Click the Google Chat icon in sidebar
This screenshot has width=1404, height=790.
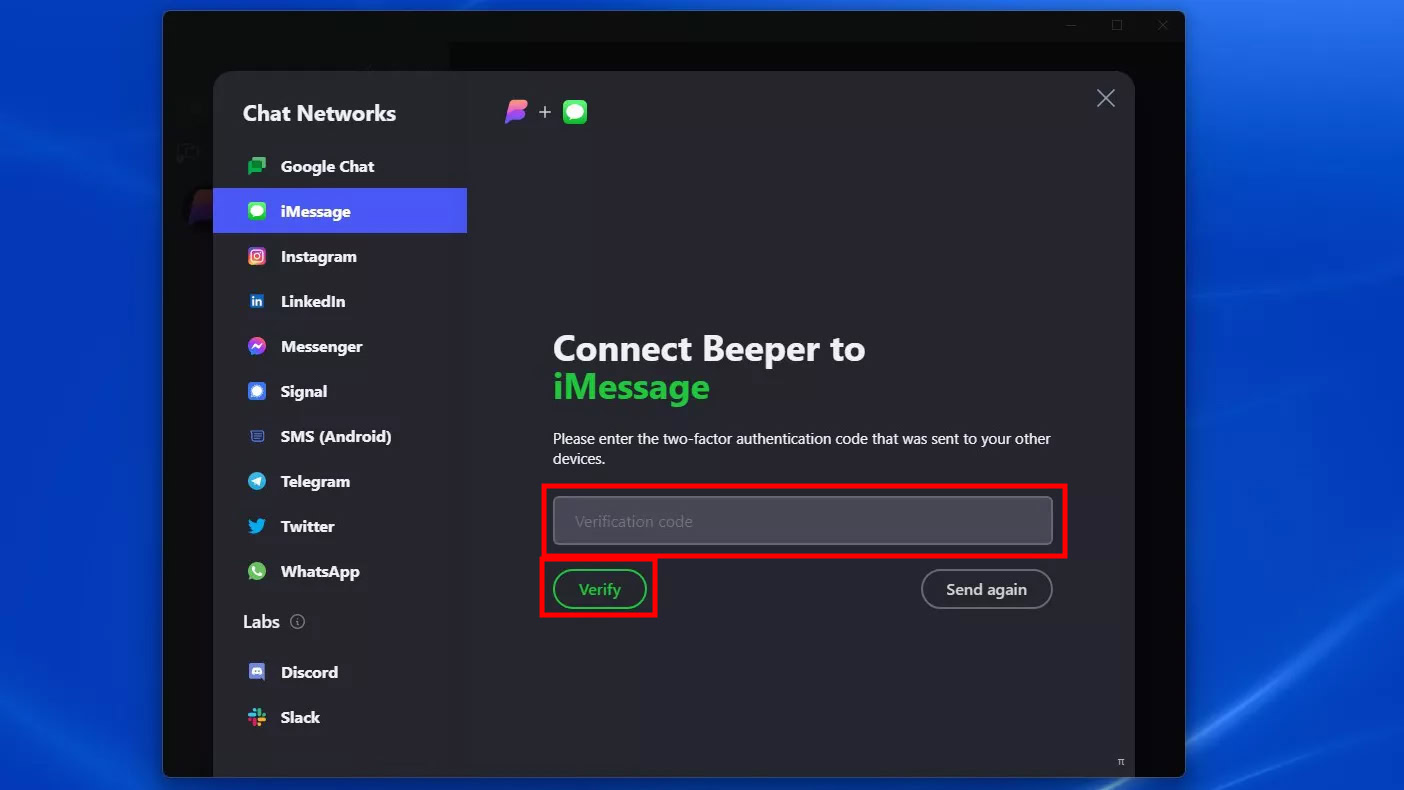257,166
